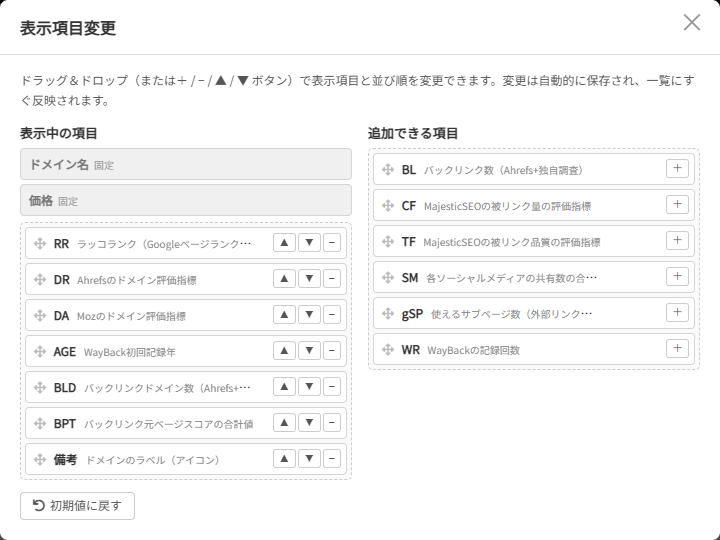Image resolution: width=720 pixels, height=540 pixels.
Task: Add BL backlink count item
Action: pyautogui.click(x=677, y=169)
